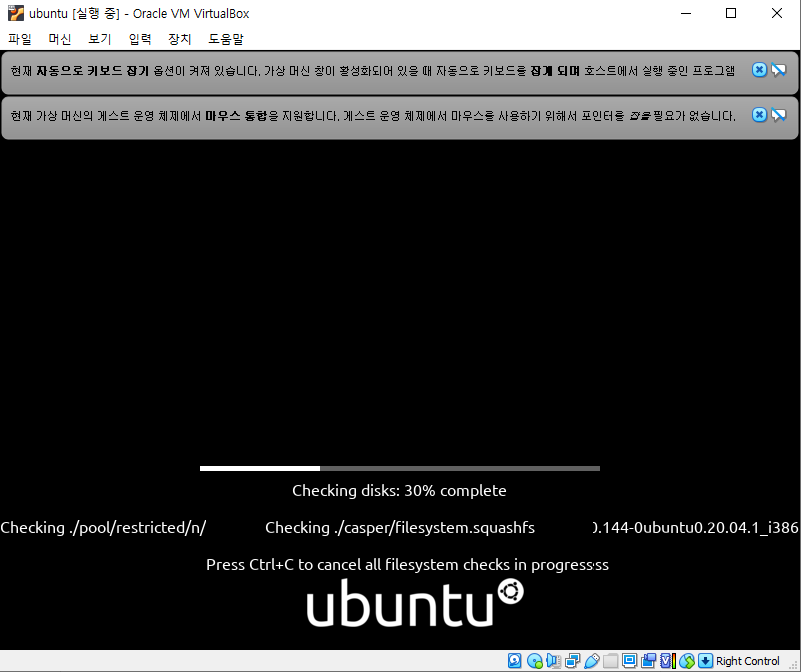
Task: Open the audio indicator in status bar
Action: point(553,661)
